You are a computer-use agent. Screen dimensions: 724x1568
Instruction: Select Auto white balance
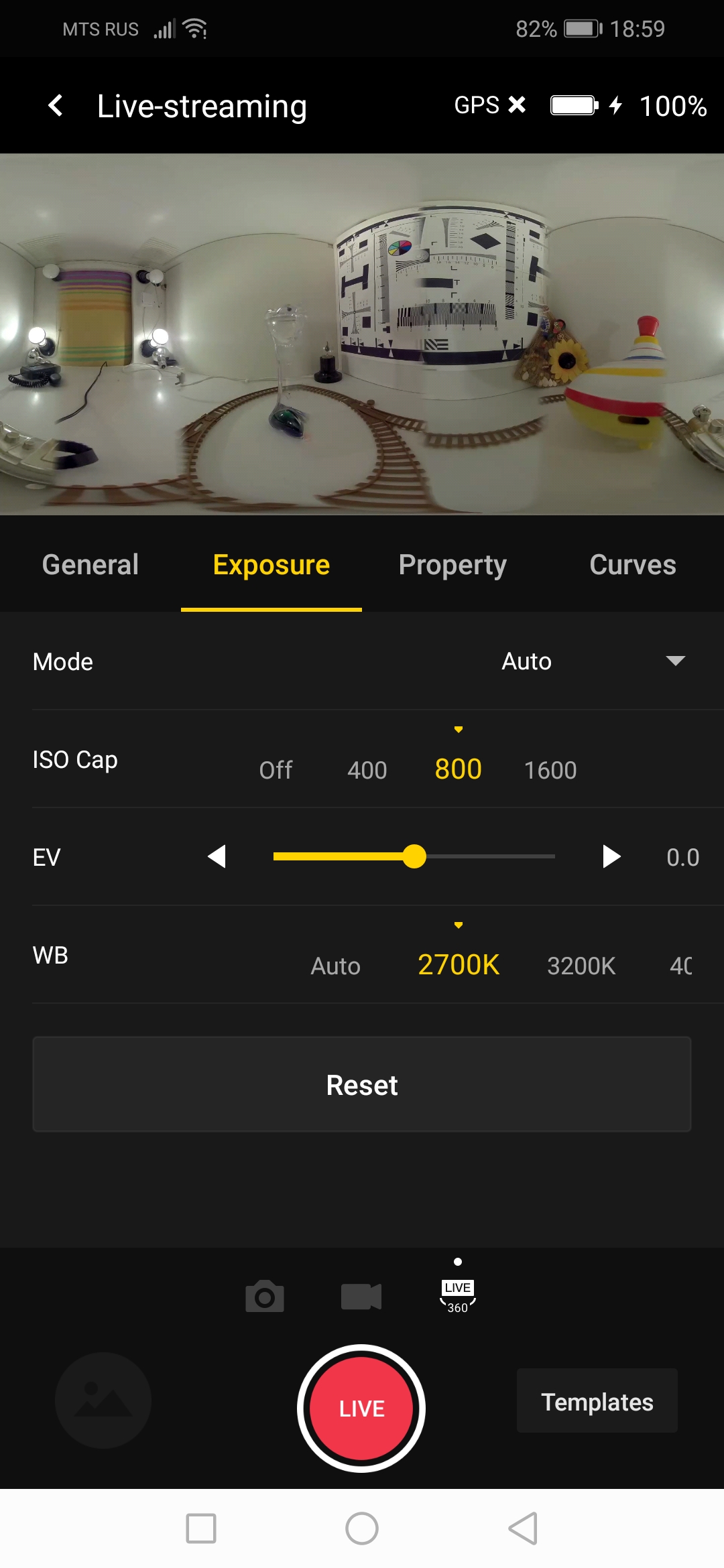click(x=335, y=966)
